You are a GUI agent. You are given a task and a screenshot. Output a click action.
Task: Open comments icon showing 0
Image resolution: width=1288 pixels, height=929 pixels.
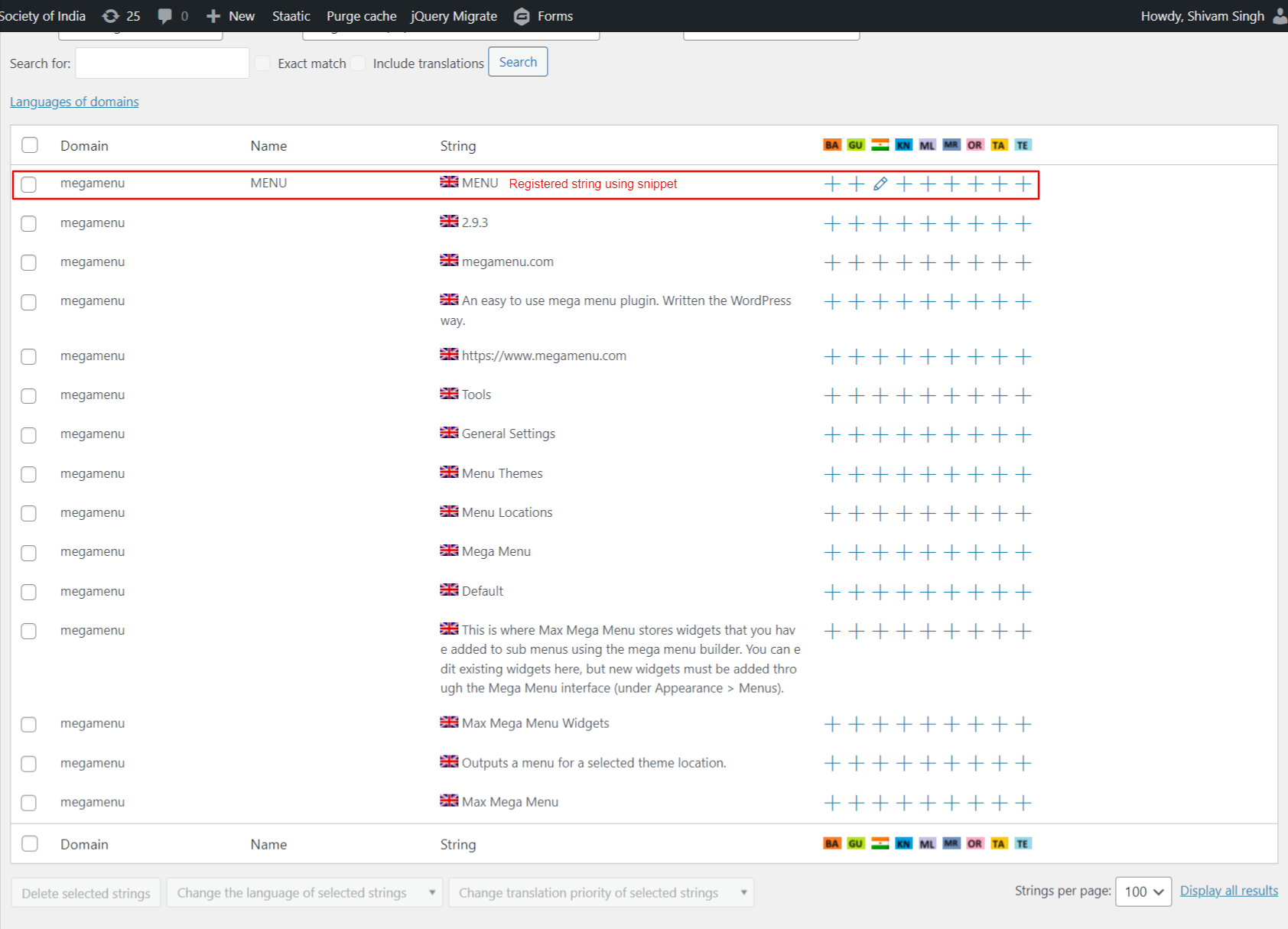pyautogui.click(x=173, y=16)
